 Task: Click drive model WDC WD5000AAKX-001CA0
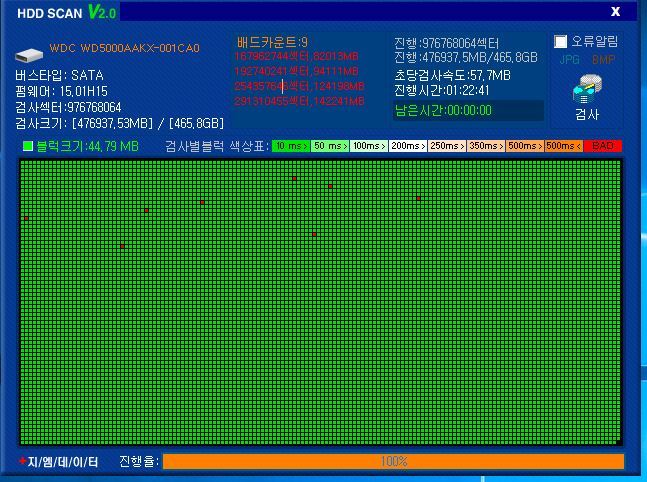[x=125, y=48]
